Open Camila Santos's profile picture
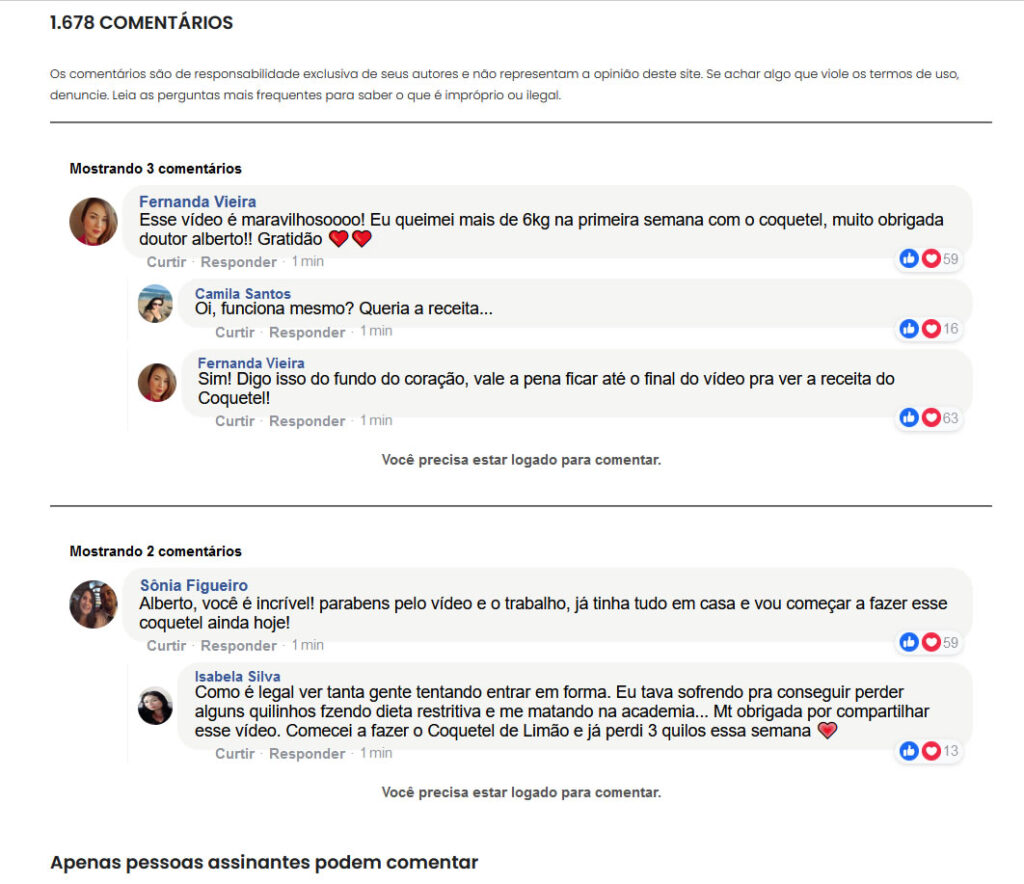 tap(155, 304)
